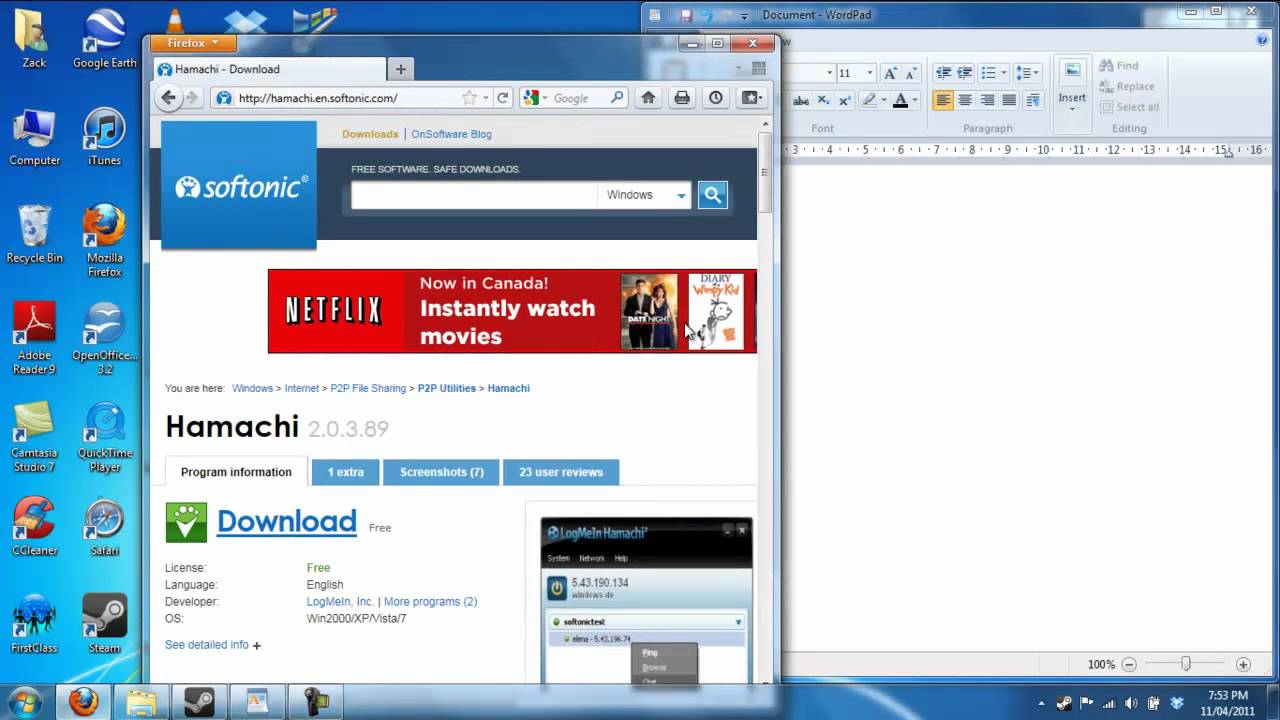Open the Netflix banner advertisement
The height and width of the screenshot is (720, 1280).
(512, 311)
